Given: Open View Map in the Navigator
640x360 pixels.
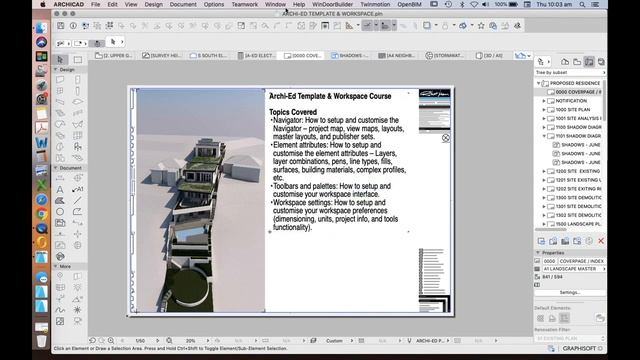Looking at the screenshot, I should point(577,62).
